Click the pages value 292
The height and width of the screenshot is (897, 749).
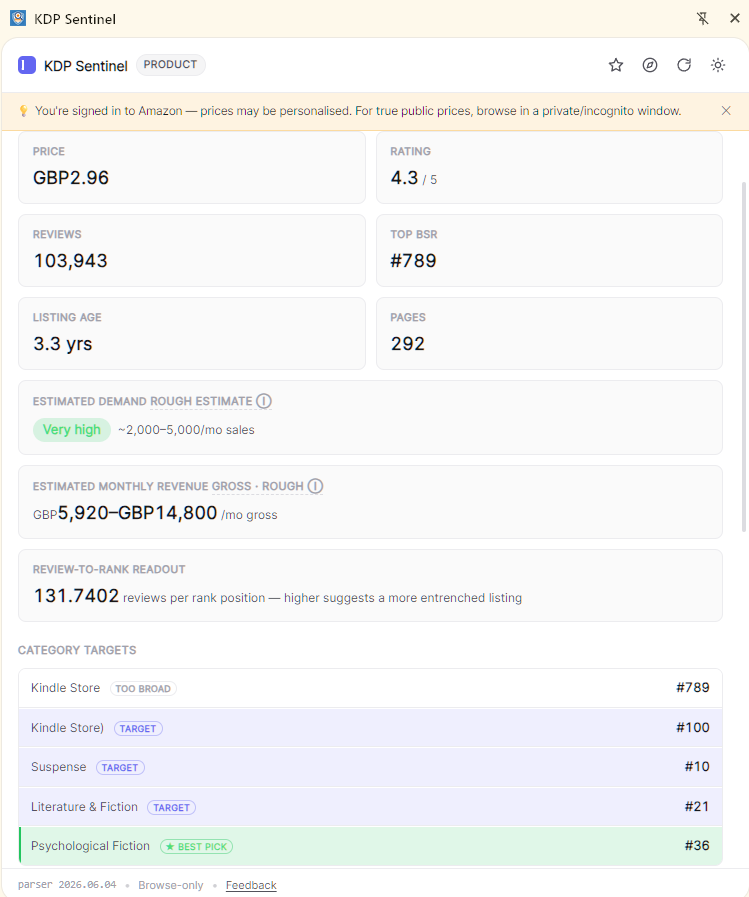point(407,344)
